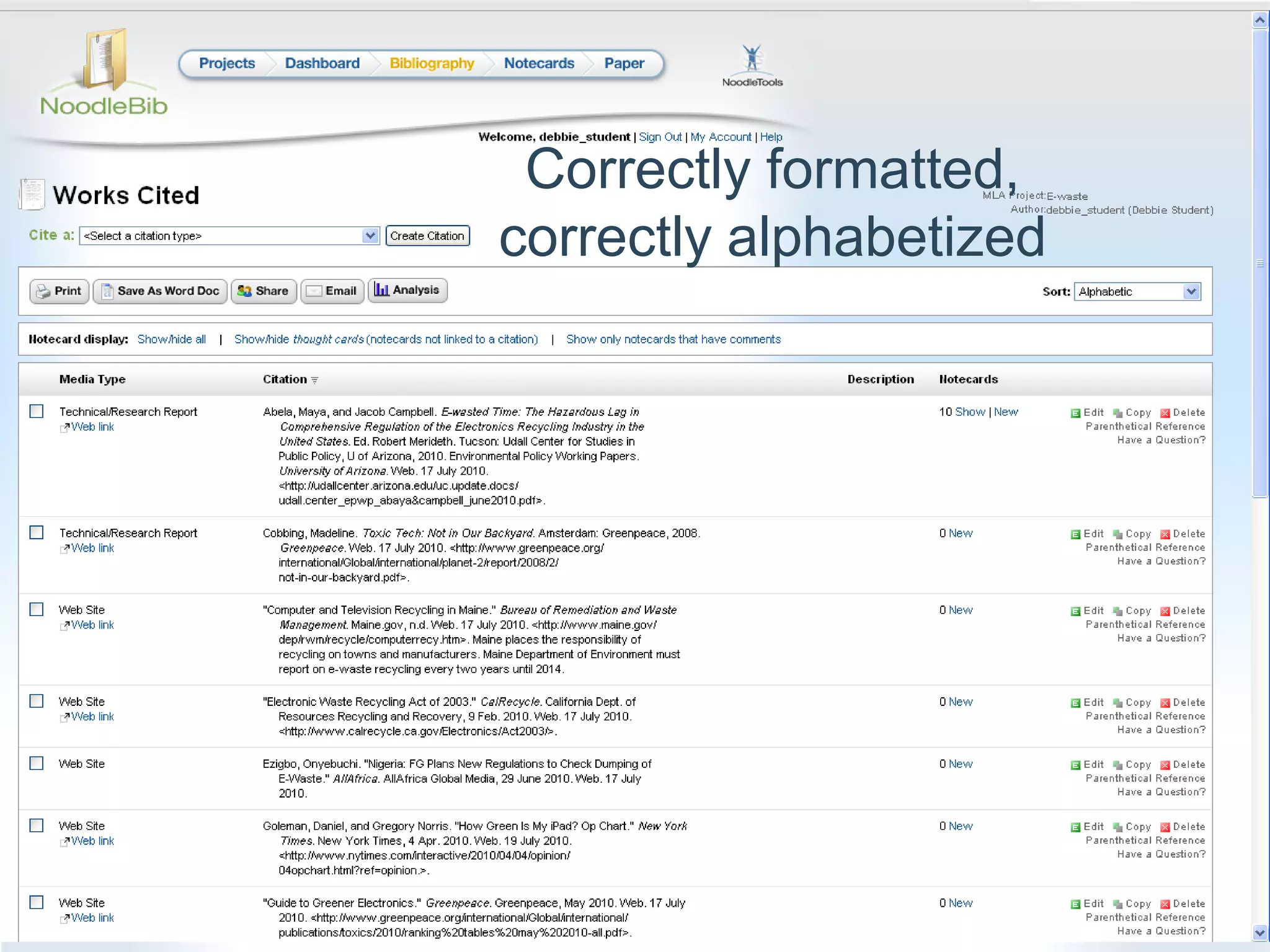This screenshot has height=952, width=1270.
Task: Click red Delete icon for Cobbing citation
Action: coord(1165,534)
